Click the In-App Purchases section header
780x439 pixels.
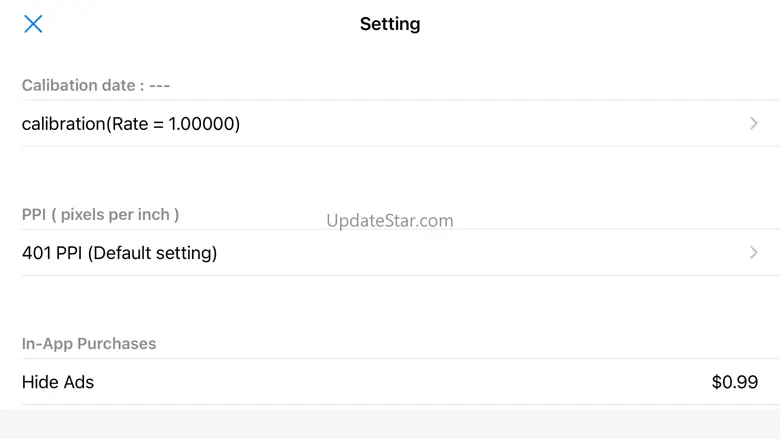pos(89,344)
